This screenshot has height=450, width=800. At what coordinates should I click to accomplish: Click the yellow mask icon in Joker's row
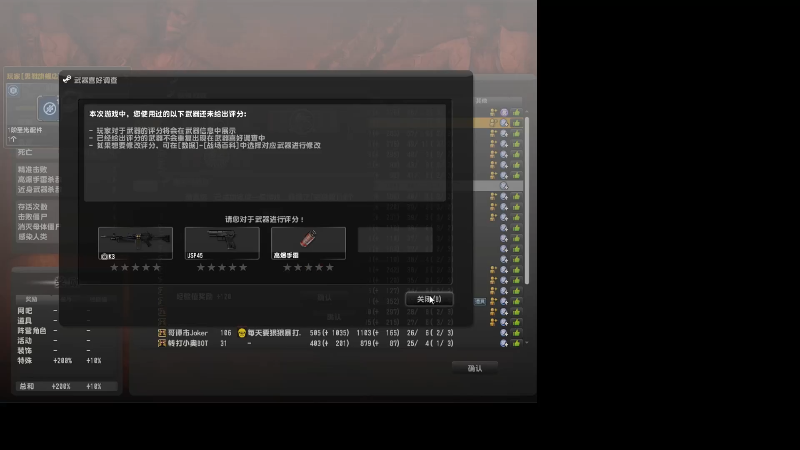[x=242, y=333]
